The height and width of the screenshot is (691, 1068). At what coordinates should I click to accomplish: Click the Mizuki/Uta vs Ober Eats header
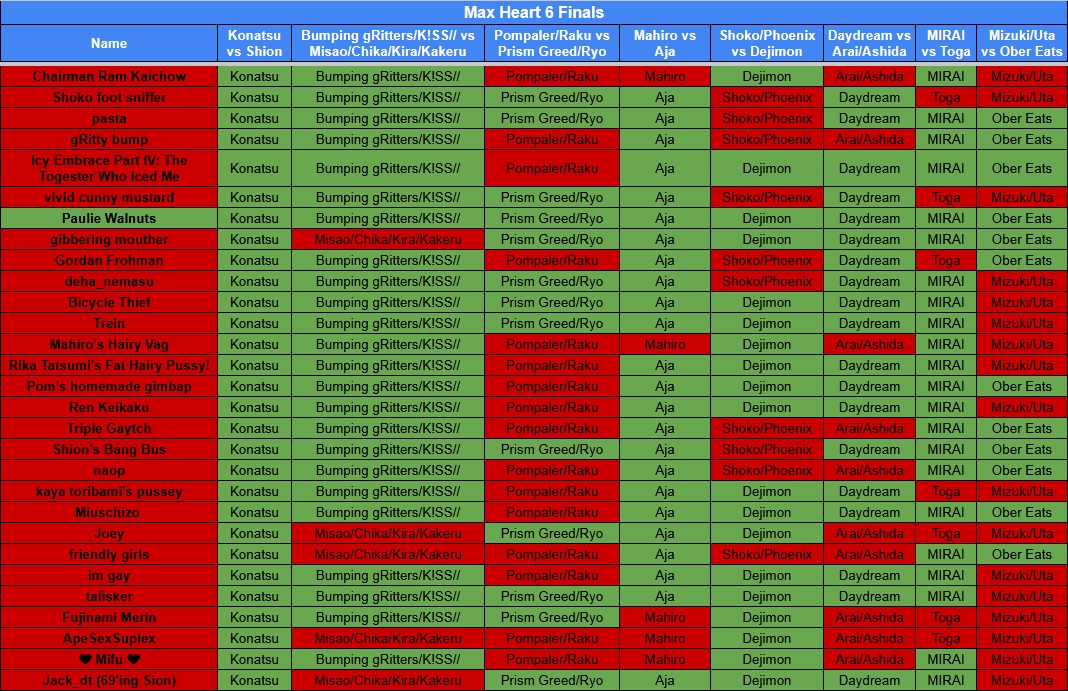[1022, 43]
